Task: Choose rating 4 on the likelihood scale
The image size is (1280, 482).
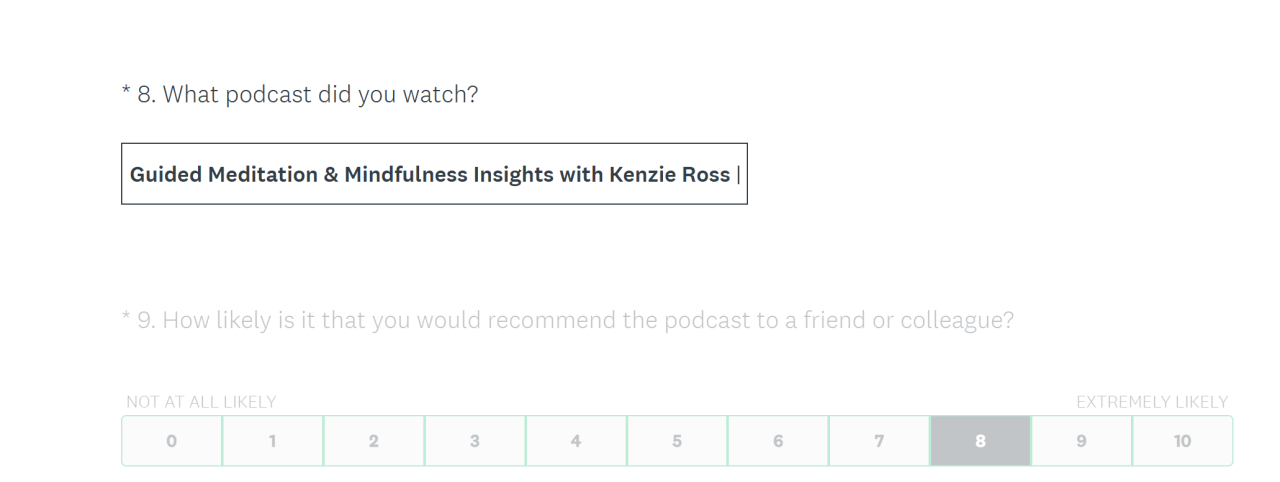Action: [576, 441]
